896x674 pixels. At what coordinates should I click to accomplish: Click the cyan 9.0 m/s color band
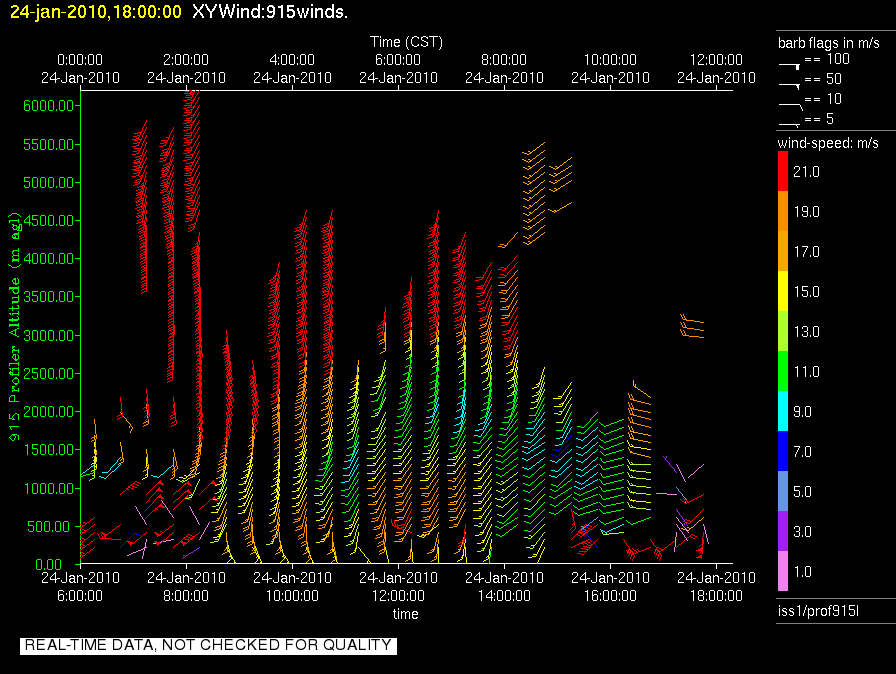[783, 411]
